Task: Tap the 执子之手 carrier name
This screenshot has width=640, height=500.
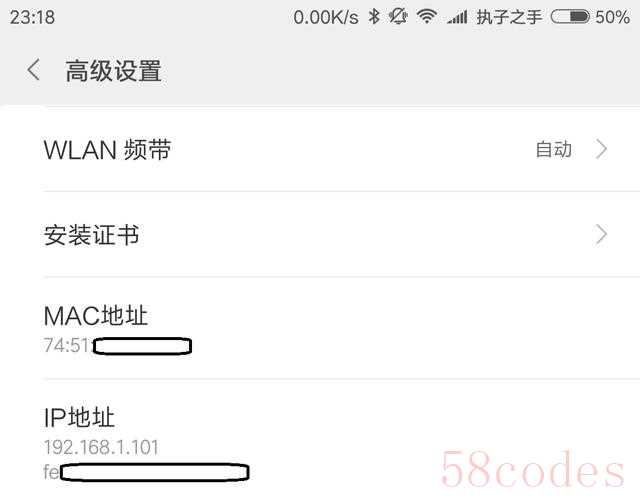Action: tap(509, 17)
